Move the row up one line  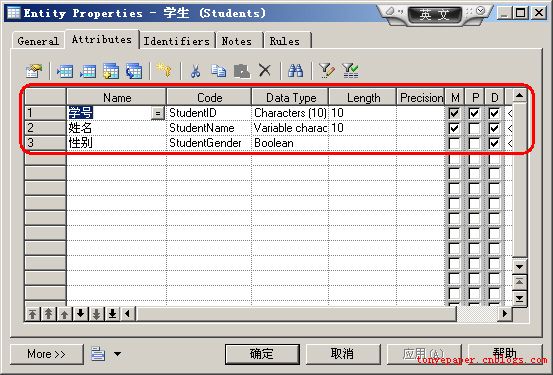point(65,313)
